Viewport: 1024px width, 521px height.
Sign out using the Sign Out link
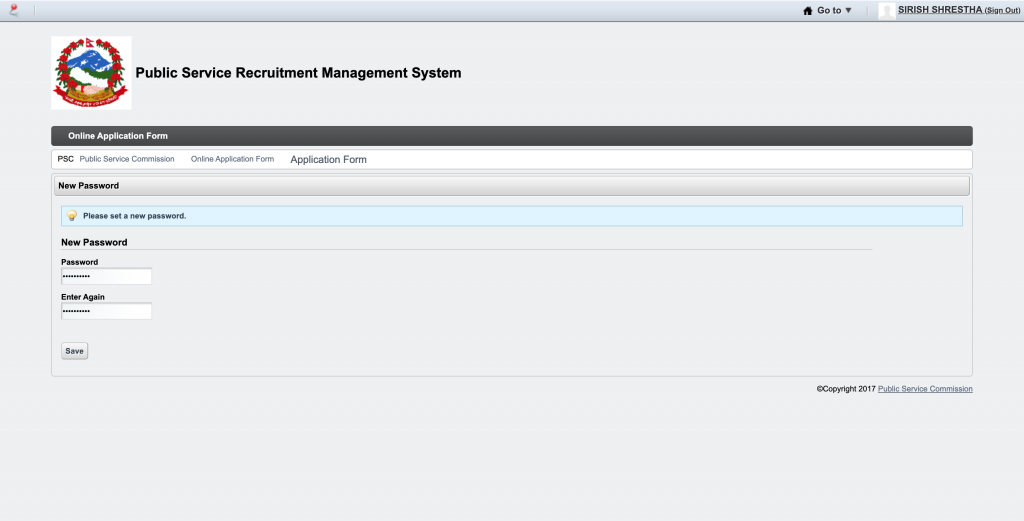pos(1002,11)
